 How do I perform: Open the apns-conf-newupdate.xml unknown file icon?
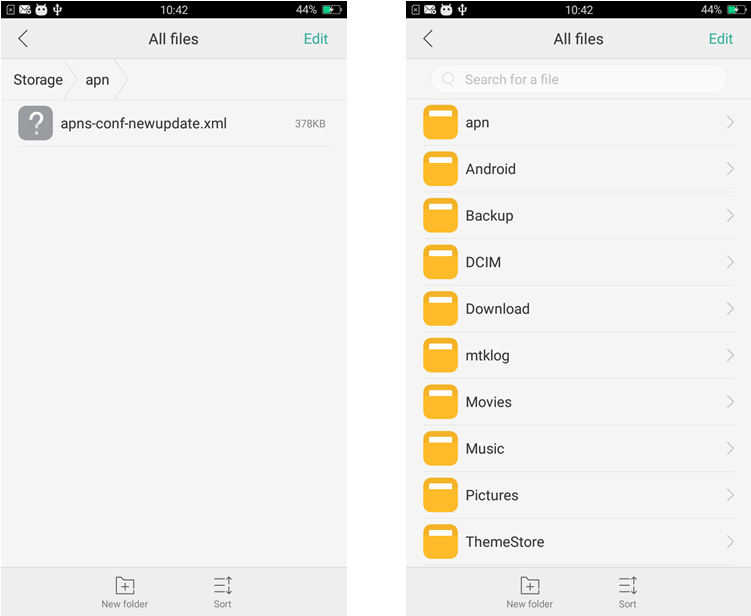pos(35,123)
